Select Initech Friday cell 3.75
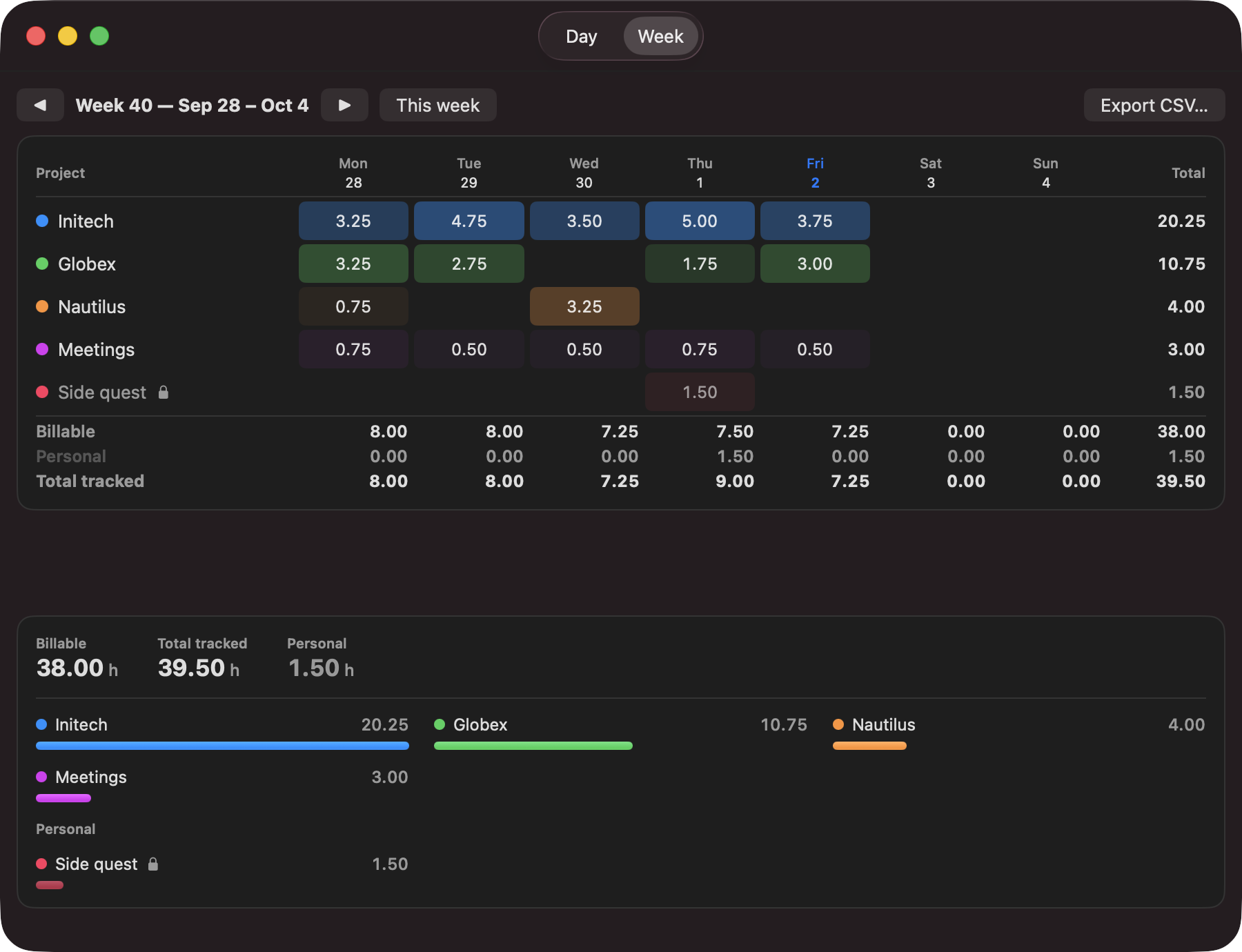The image size is (1242, 952). (x=815, y=221)
